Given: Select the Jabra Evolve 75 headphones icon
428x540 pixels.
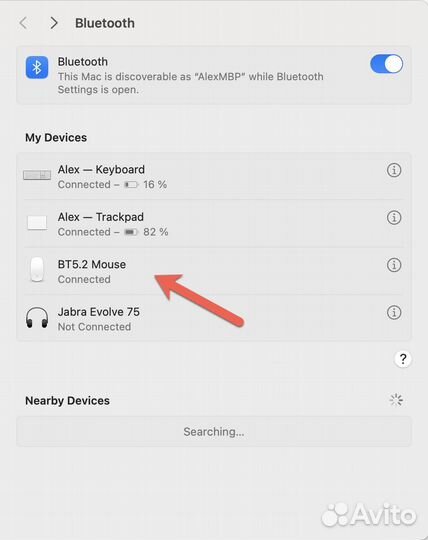Looking at the screenshot, I should (37, 318).
